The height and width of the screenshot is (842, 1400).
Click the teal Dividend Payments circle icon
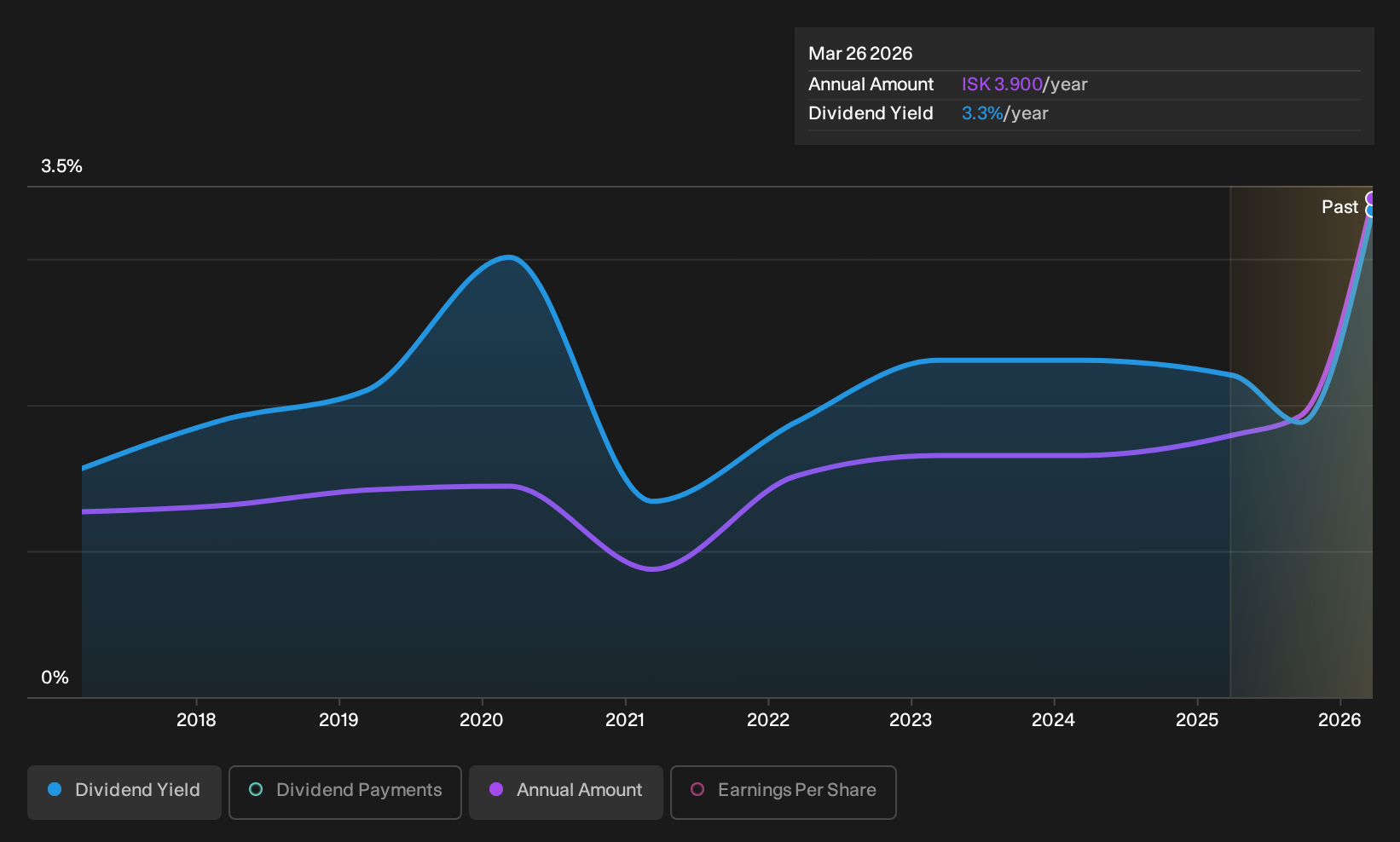click(256, 790)
